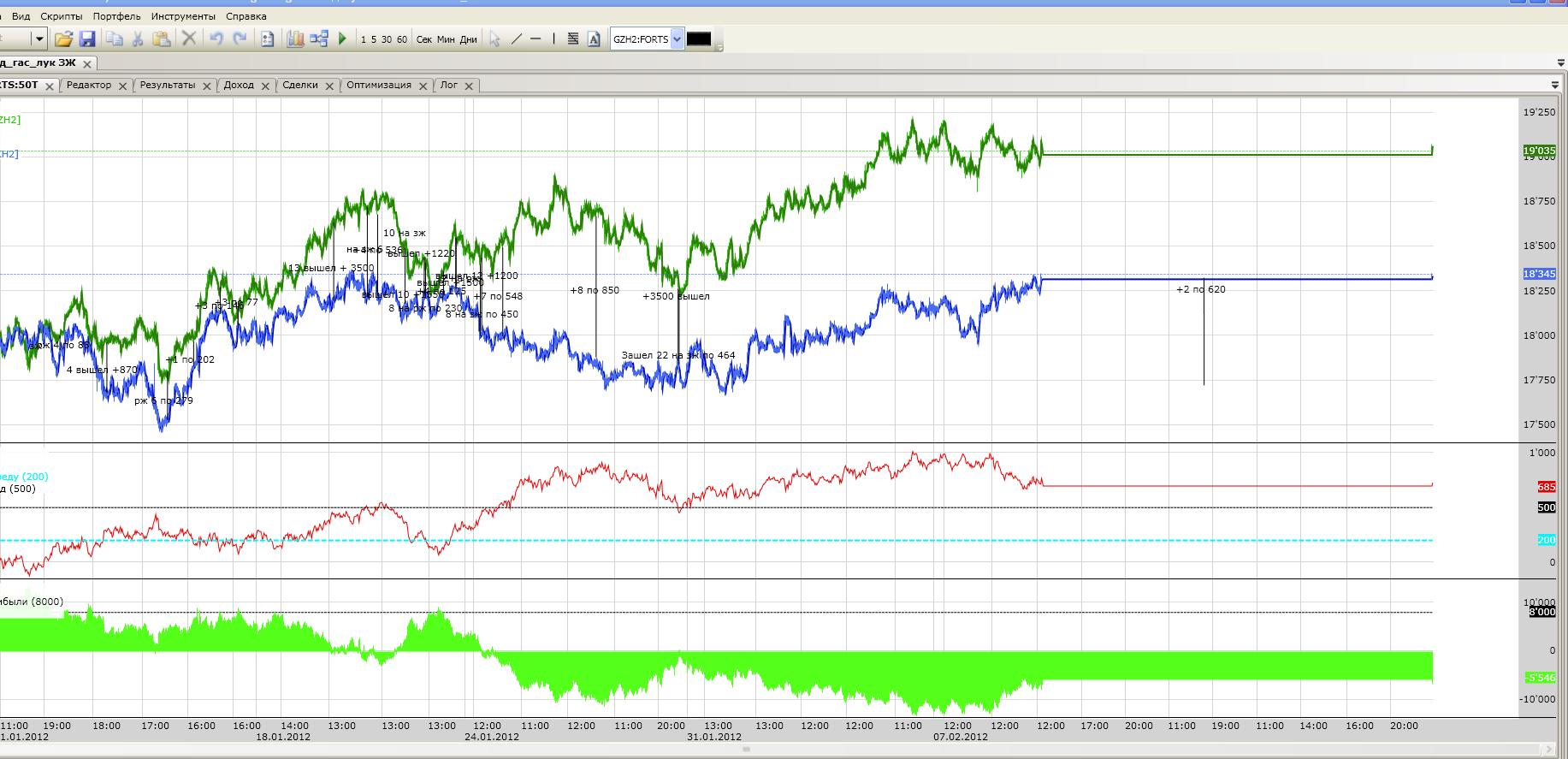Switch timeframe unit to Сек

pos(424,39)
